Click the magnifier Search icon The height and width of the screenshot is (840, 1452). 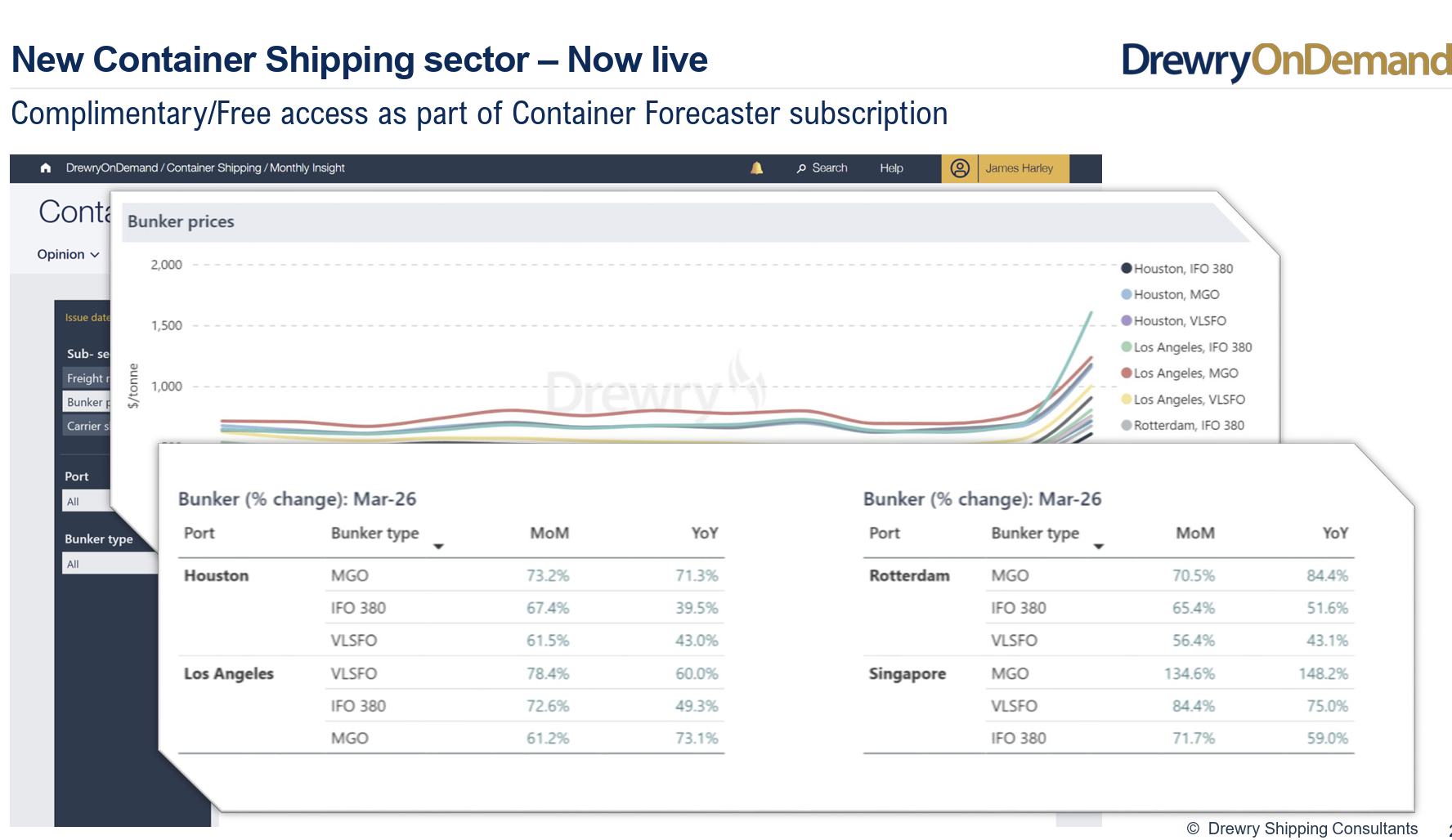[x=801, y=168]
